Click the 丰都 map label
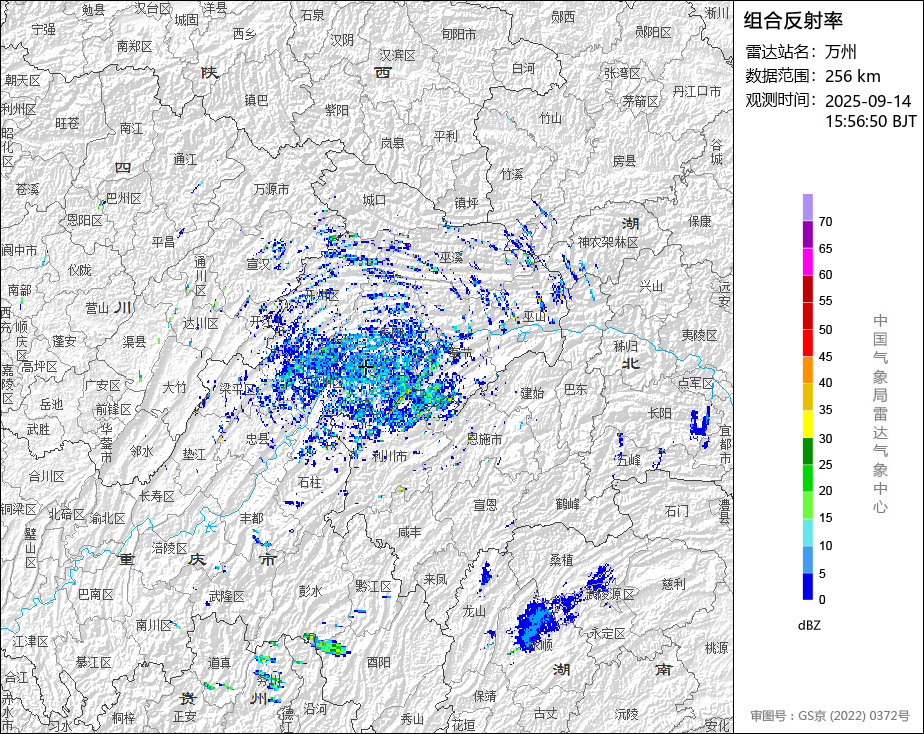The image size is (924, 734). coord(252,518)
